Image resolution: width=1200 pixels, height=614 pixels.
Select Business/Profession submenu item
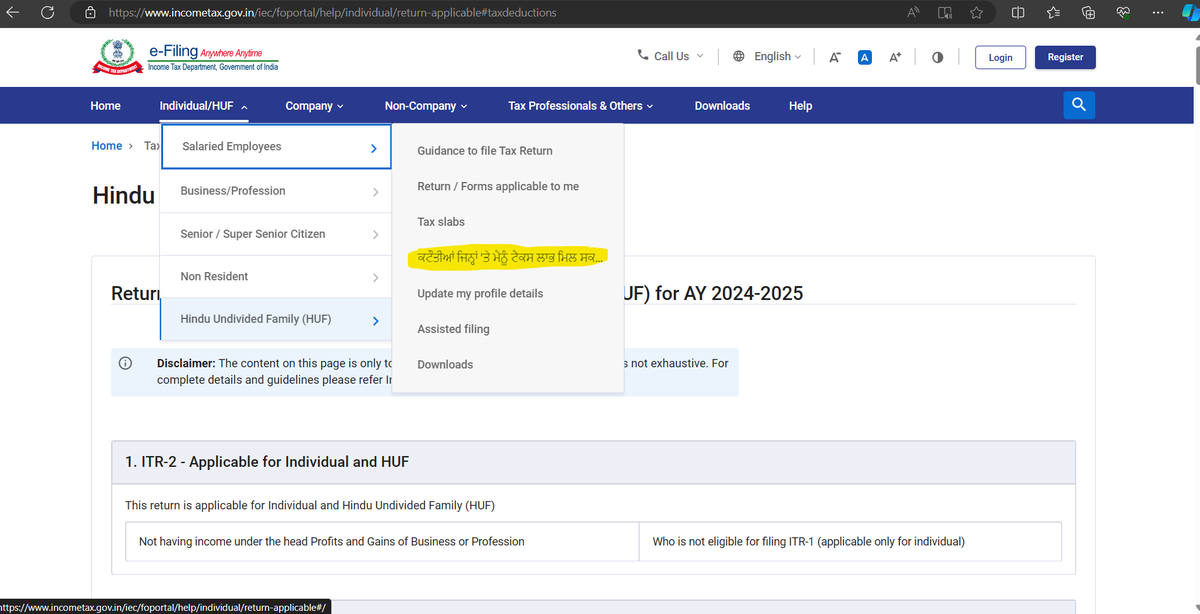(275, 190)
